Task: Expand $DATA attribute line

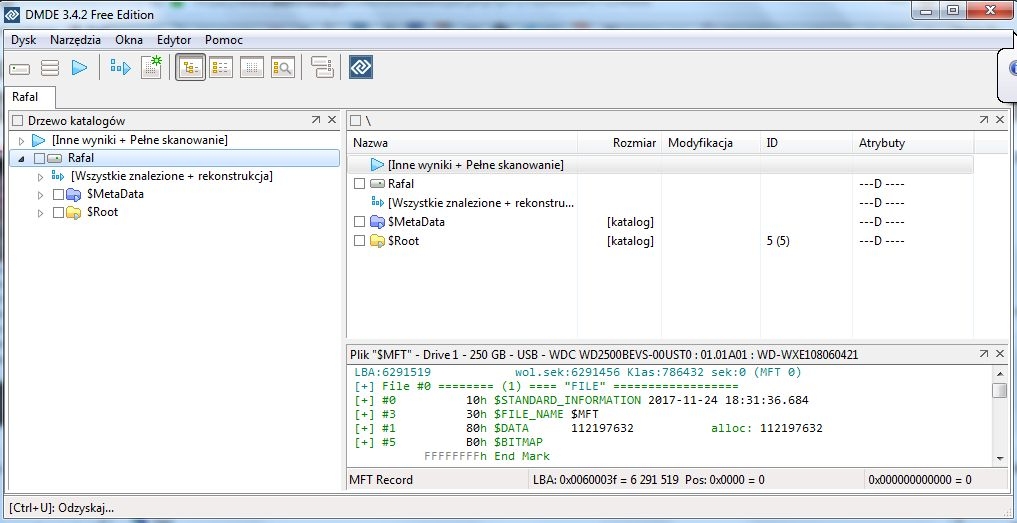Action: [x=365, y=428]
